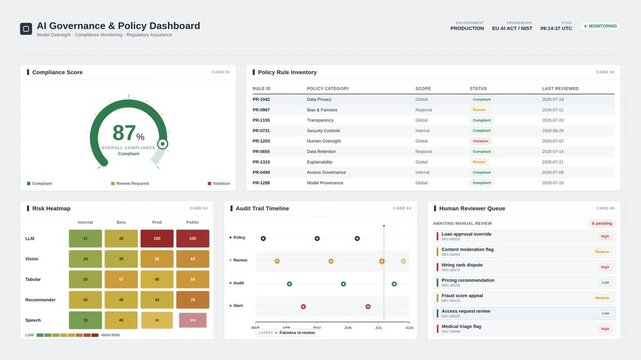
Task: Sort by the RULE ID column header
Action: tap(262, 89)
